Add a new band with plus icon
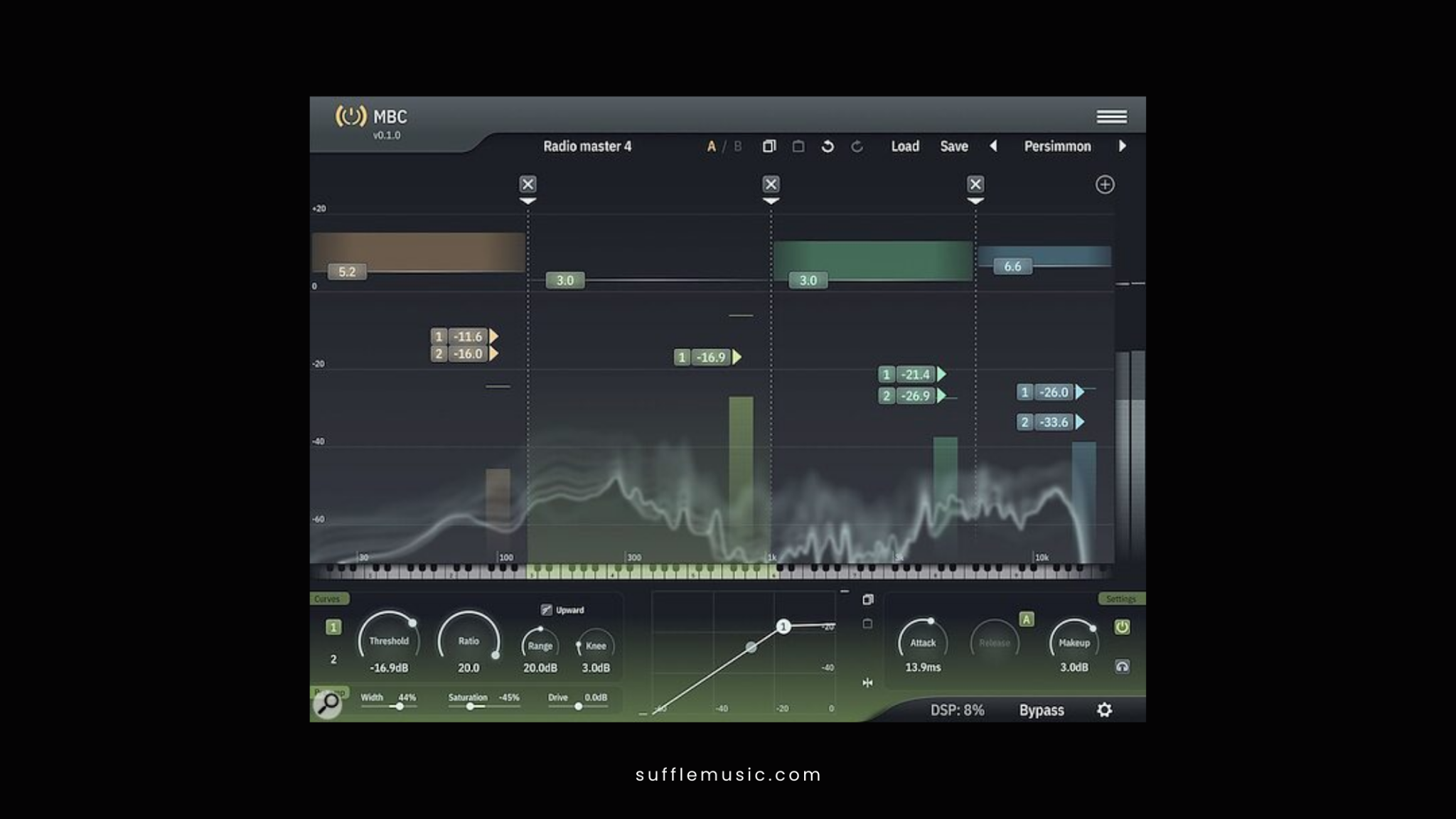This screenshot has width=1456, height=819. tap(1105, 185)
